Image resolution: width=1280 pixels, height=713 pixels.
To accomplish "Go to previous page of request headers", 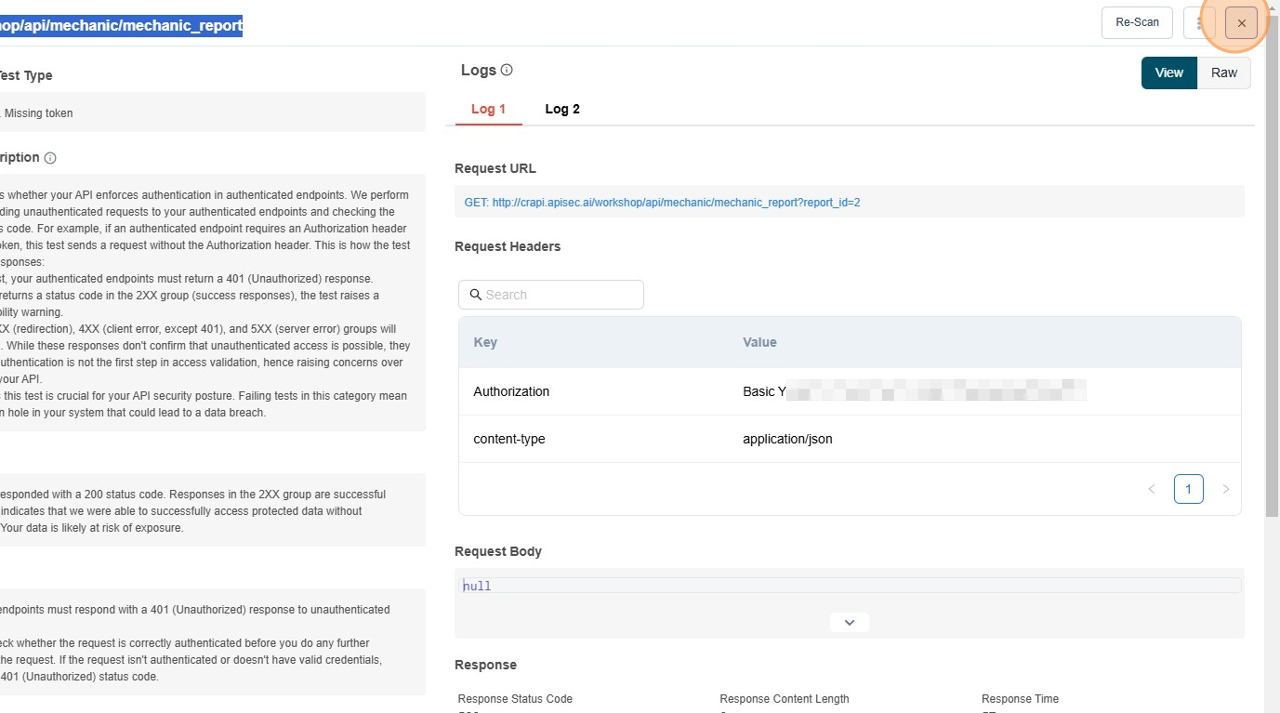I will pyautogui.click(x=1151, y=489).
